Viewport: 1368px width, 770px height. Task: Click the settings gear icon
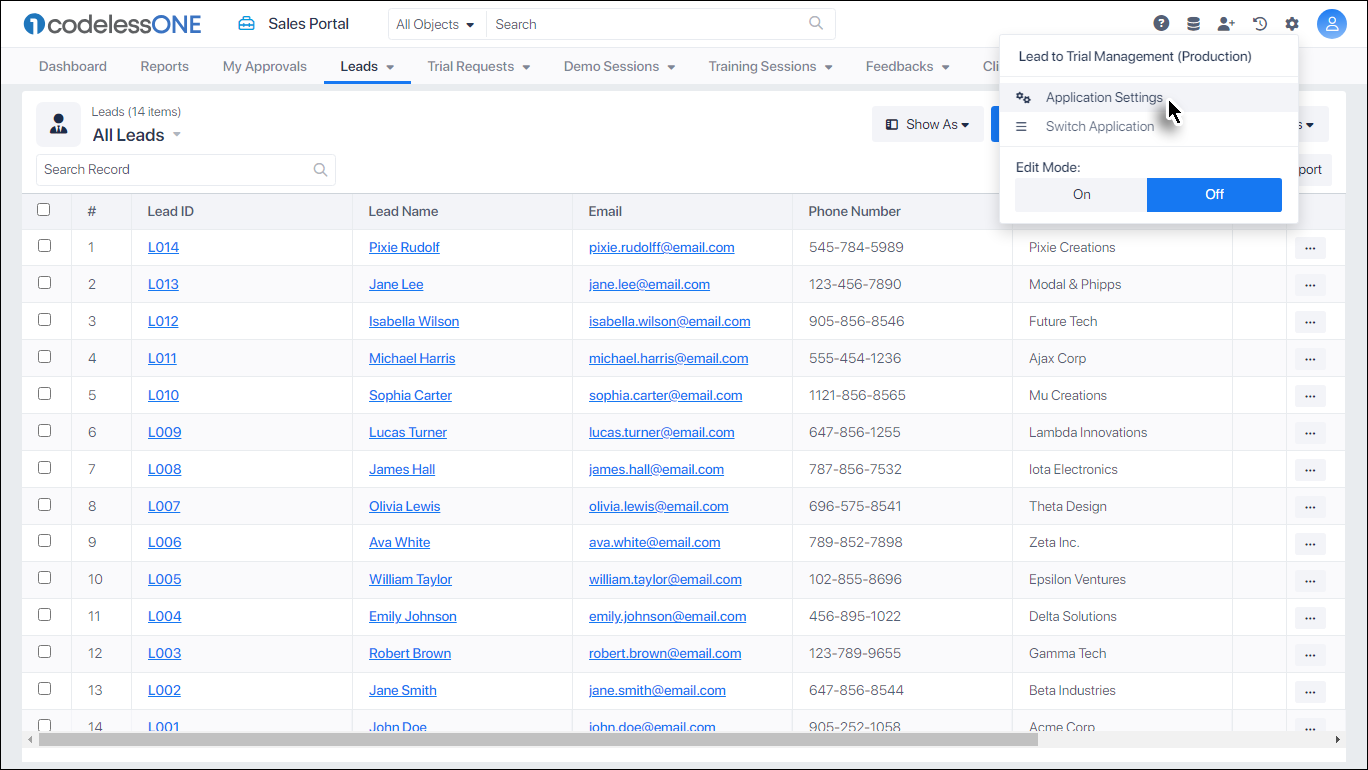coord(1292,24)
